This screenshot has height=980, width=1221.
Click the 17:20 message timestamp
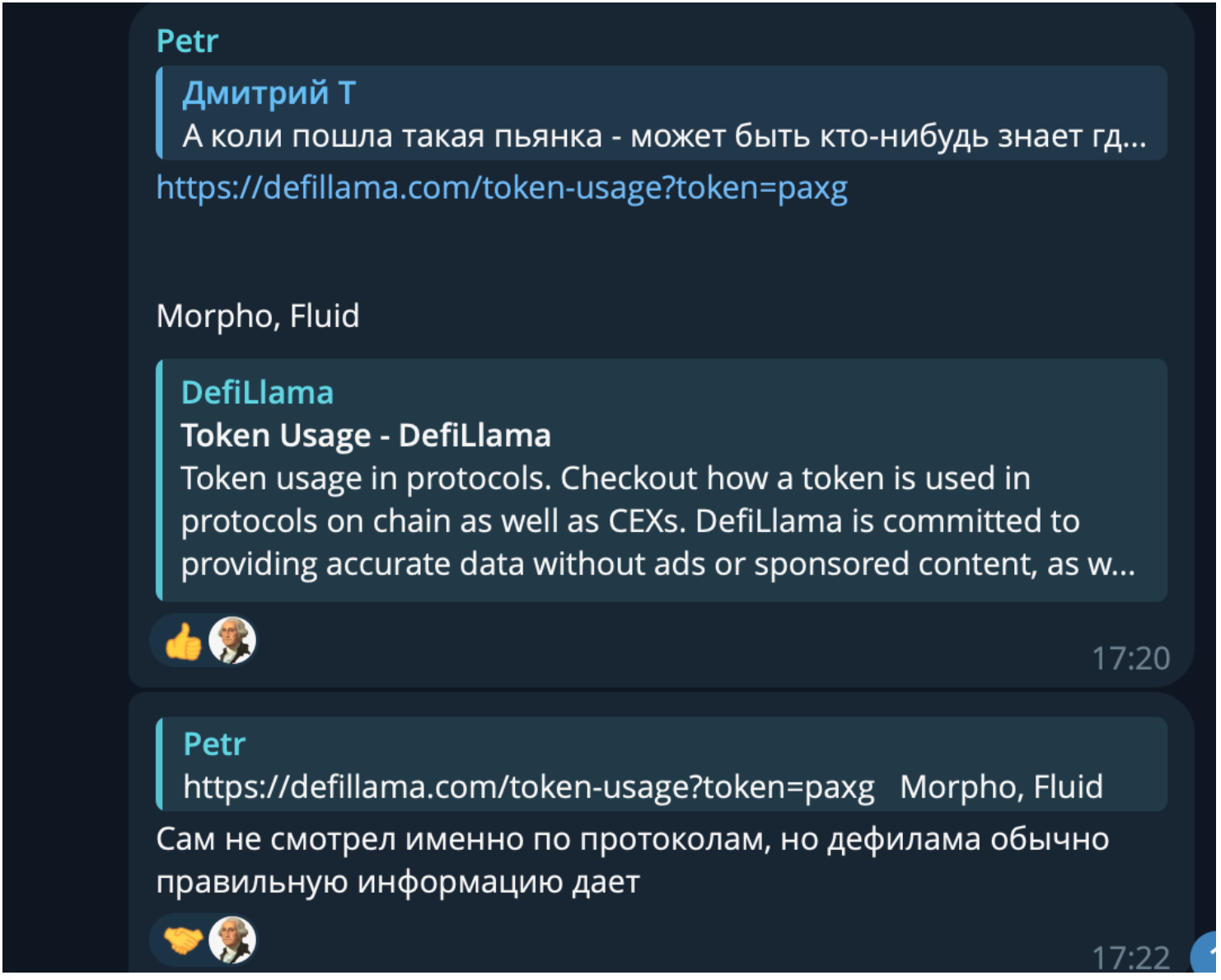point(1130,658)
